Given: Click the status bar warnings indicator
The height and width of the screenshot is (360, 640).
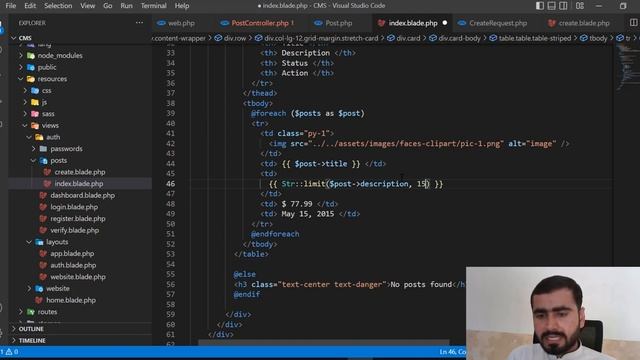Looking at the screenshot, I should 11,351.
